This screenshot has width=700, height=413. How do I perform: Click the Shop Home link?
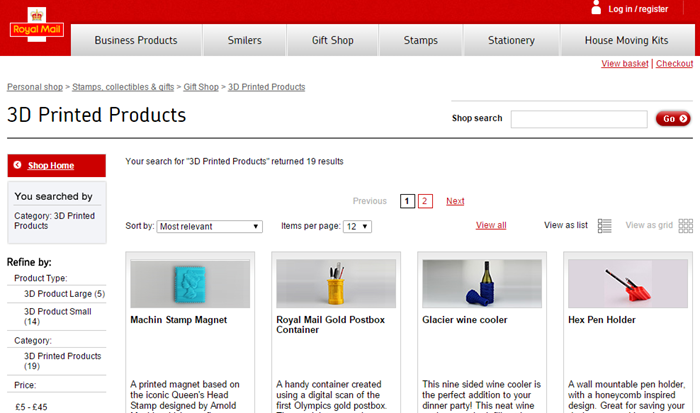pos(51,166)
